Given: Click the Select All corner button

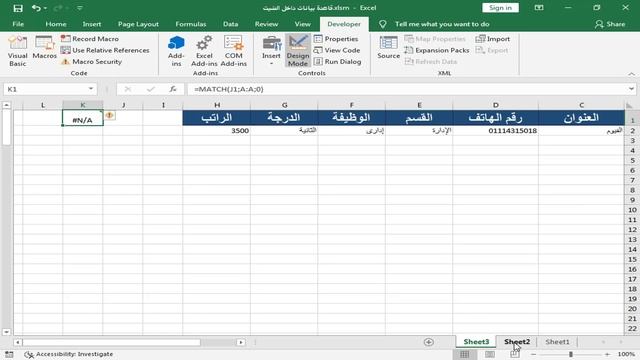Looking at the screenshot, I should coord(630,105).
